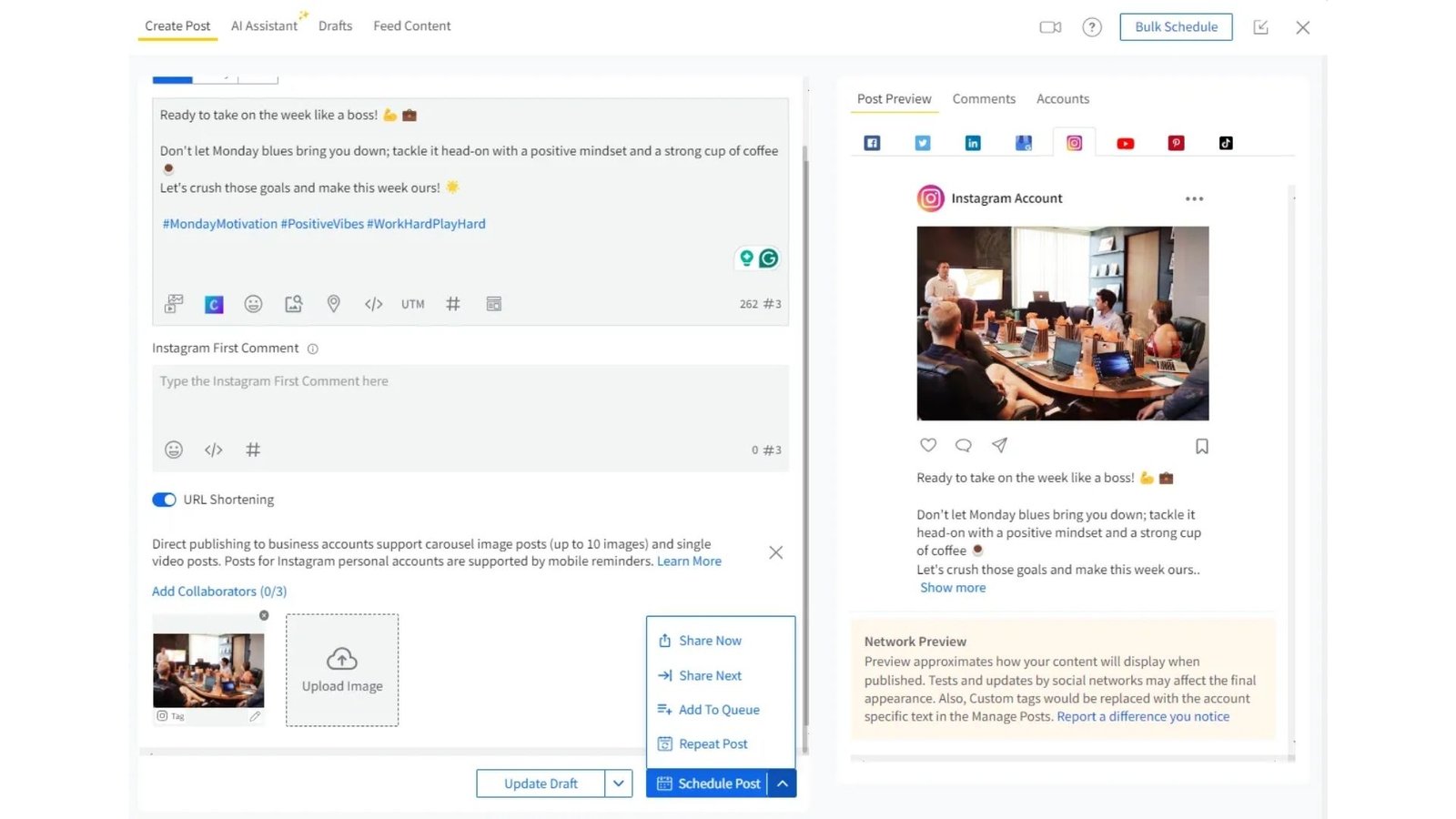Image resolution: width=1456 pixels, height=819 pixels.
Task: Click Report a difference you notice link
Action: pyautogui.click(x=1143, y=717)
